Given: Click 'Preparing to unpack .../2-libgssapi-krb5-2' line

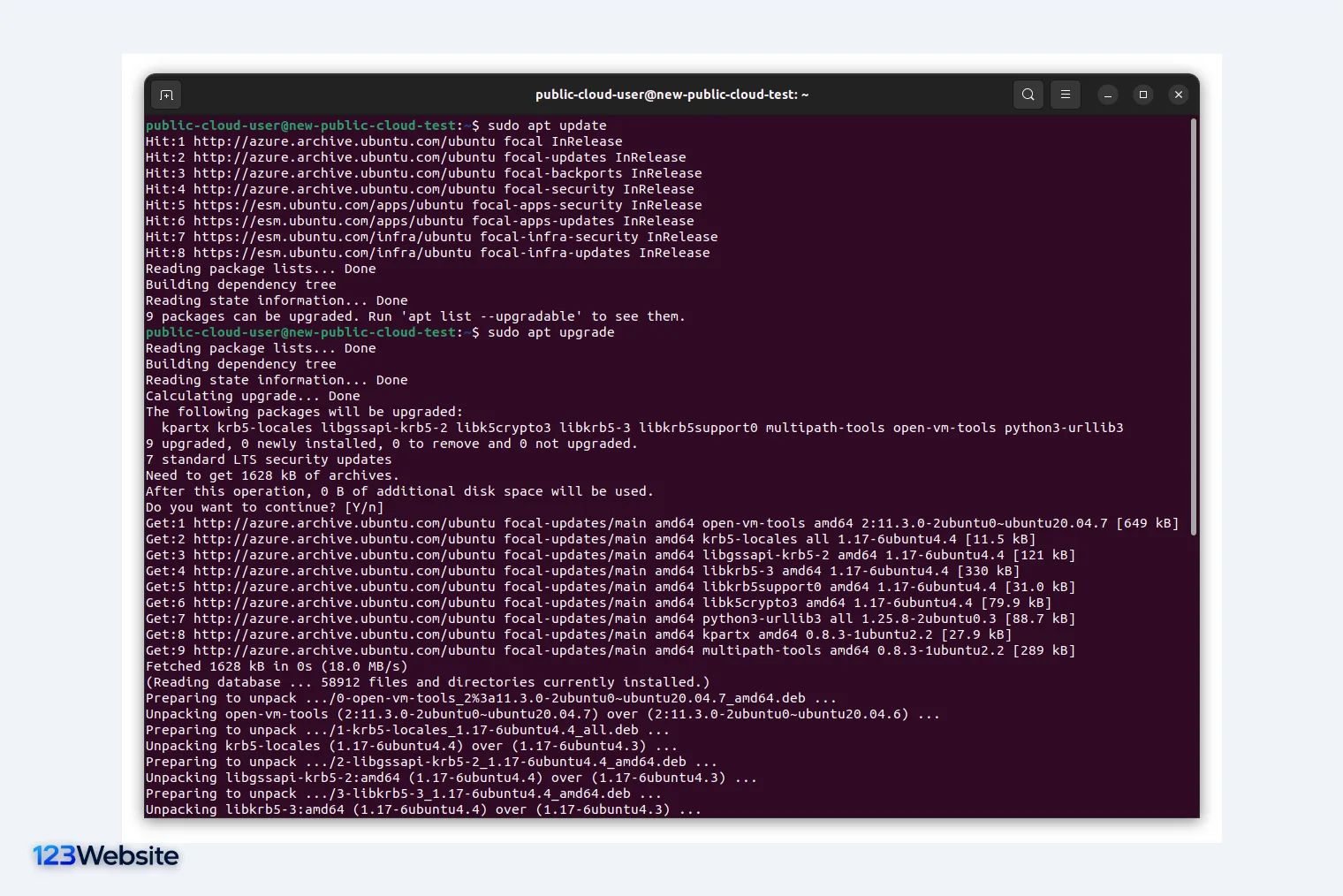Looking at the screenshot, I should [431, 762].
